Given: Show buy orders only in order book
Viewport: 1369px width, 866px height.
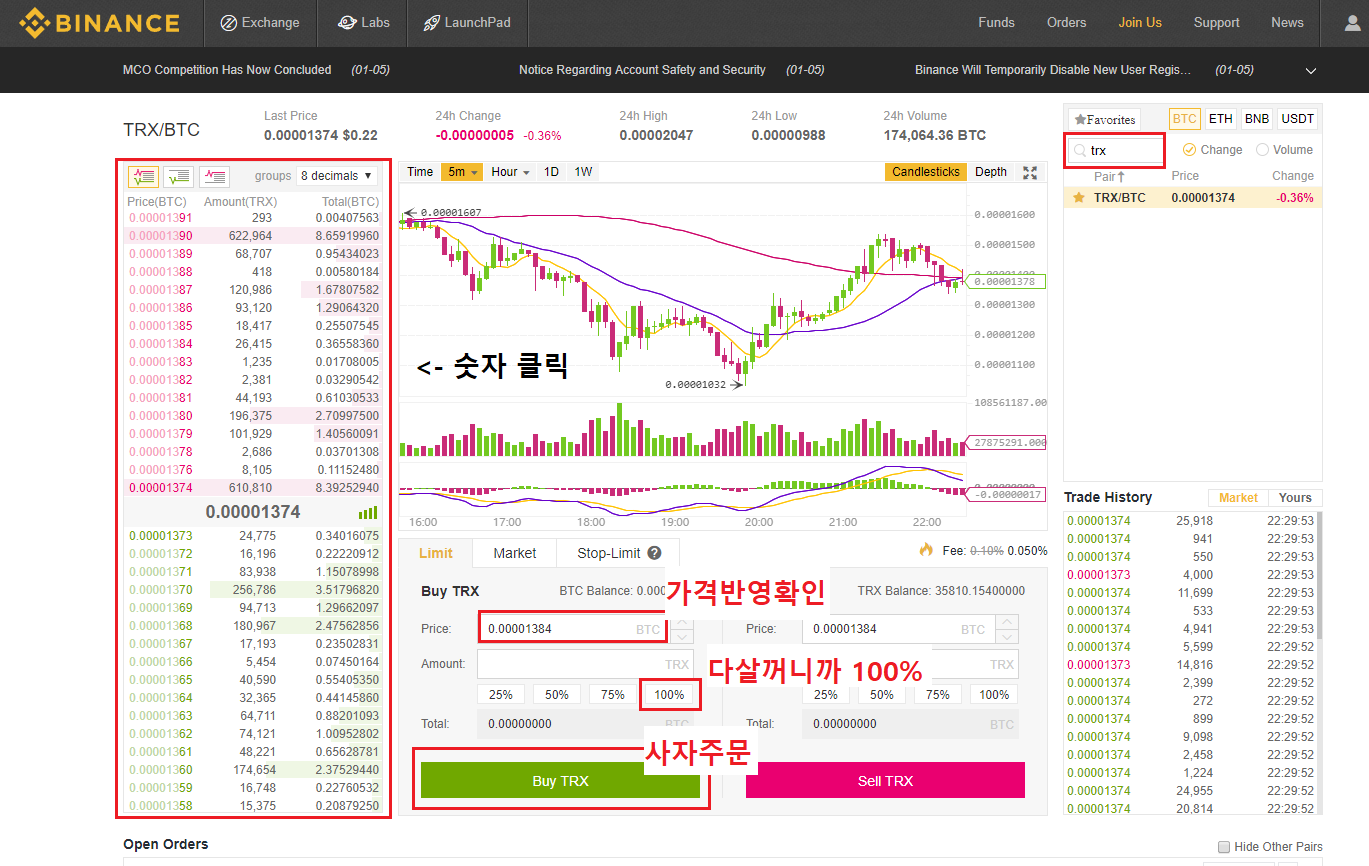Looking at the screenshot, I should pos(179,177).
